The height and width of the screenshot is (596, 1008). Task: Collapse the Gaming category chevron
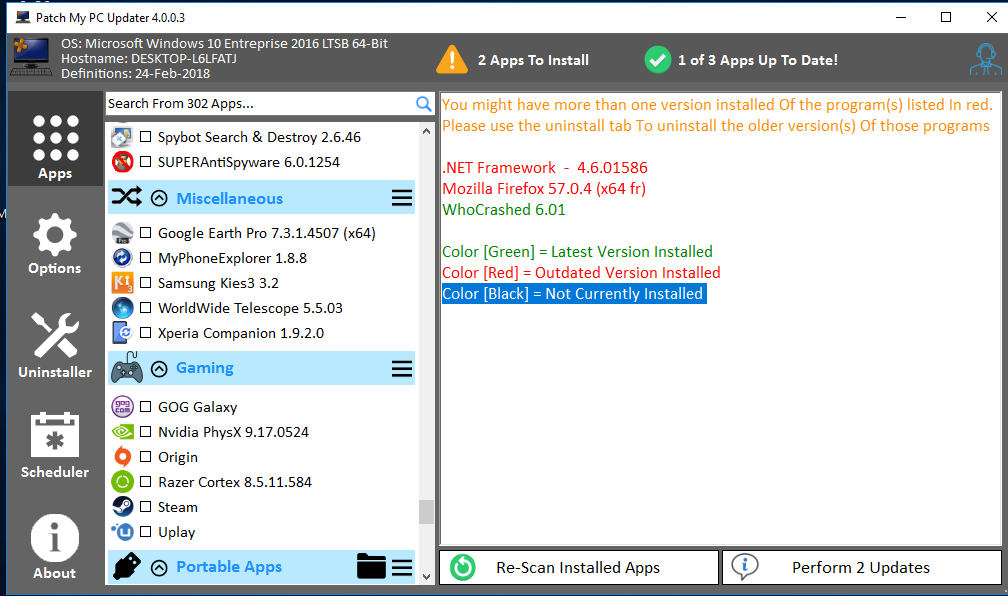click(x=159, y=368)
